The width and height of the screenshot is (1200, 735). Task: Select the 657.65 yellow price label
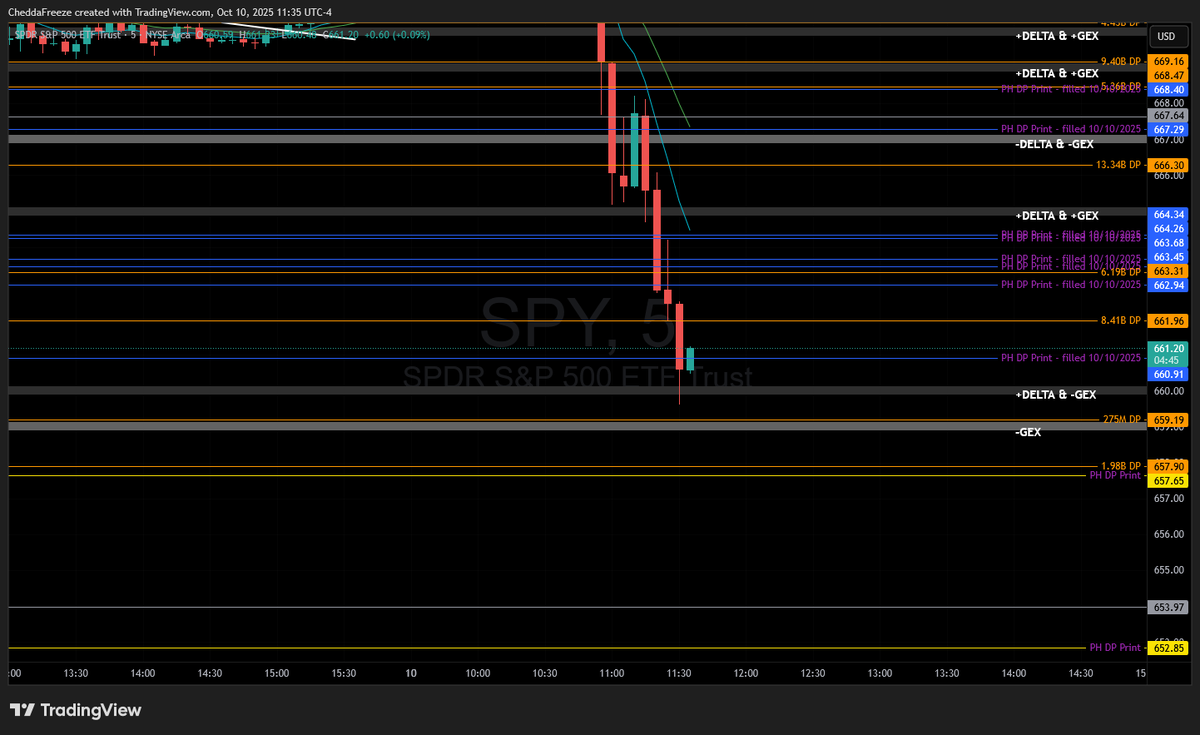tap(1168, 480)
